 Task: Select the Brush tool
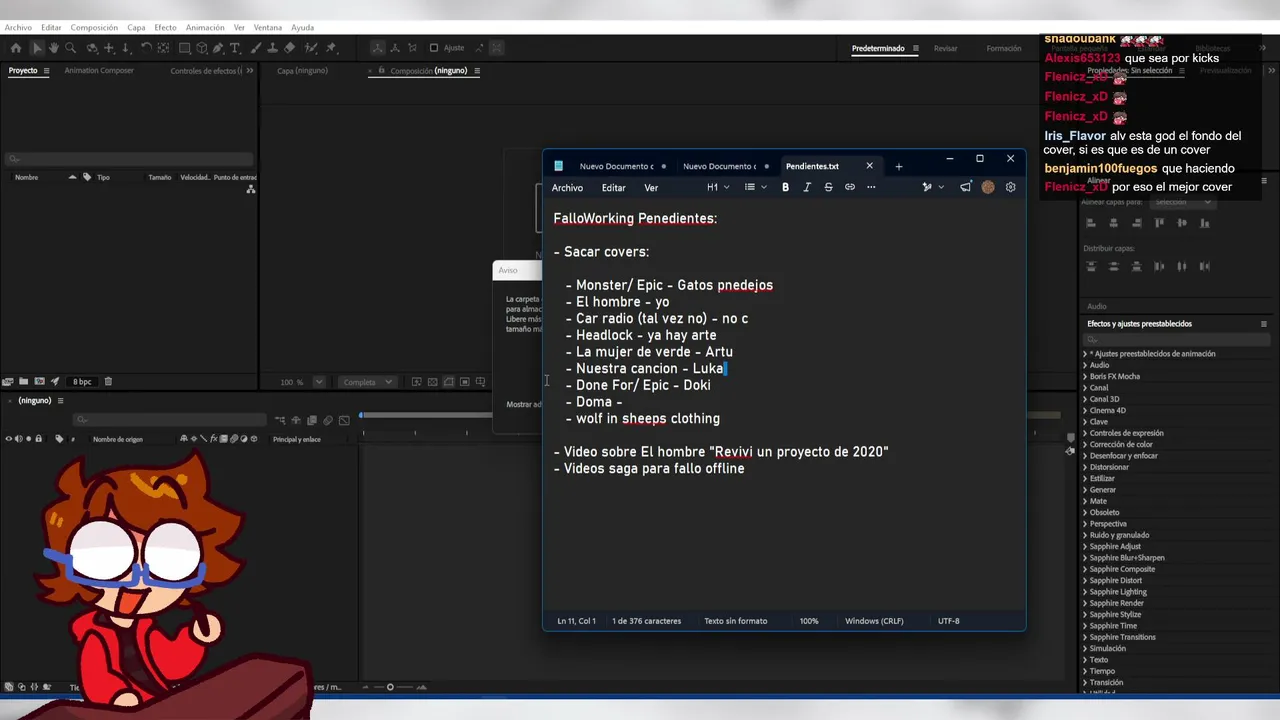coord(256,48)
